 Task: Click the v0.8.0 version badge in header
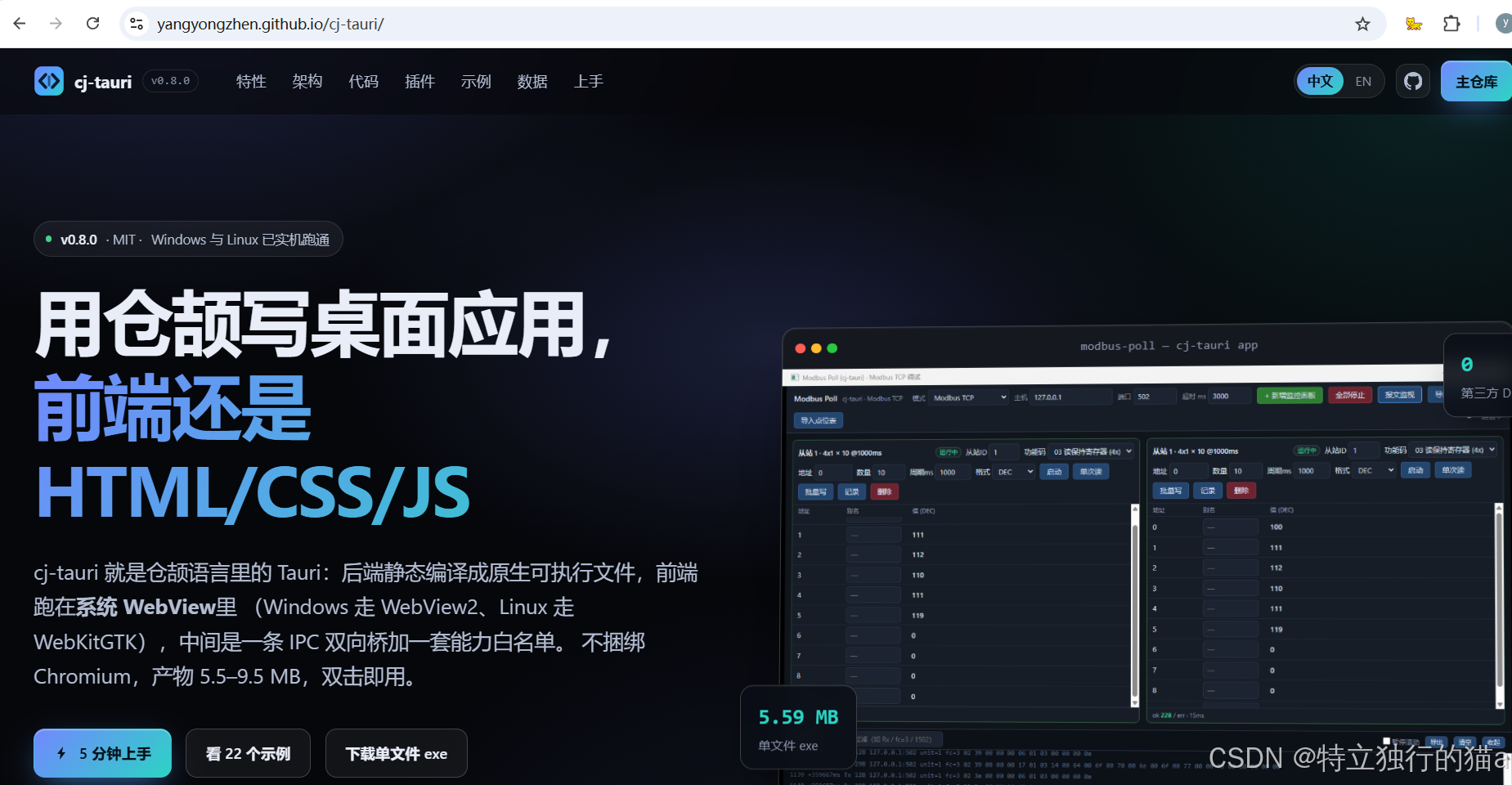point(170,81)
